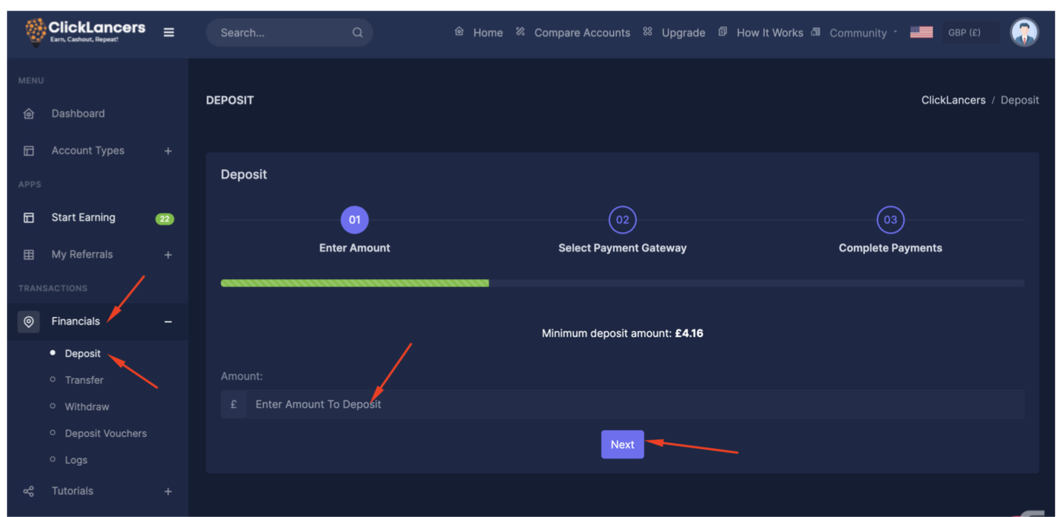Image resolution: width=1059 pixels, height=517 pixels.
Task: Open the Community dropdown menu
Action: (x=859, y=33)
